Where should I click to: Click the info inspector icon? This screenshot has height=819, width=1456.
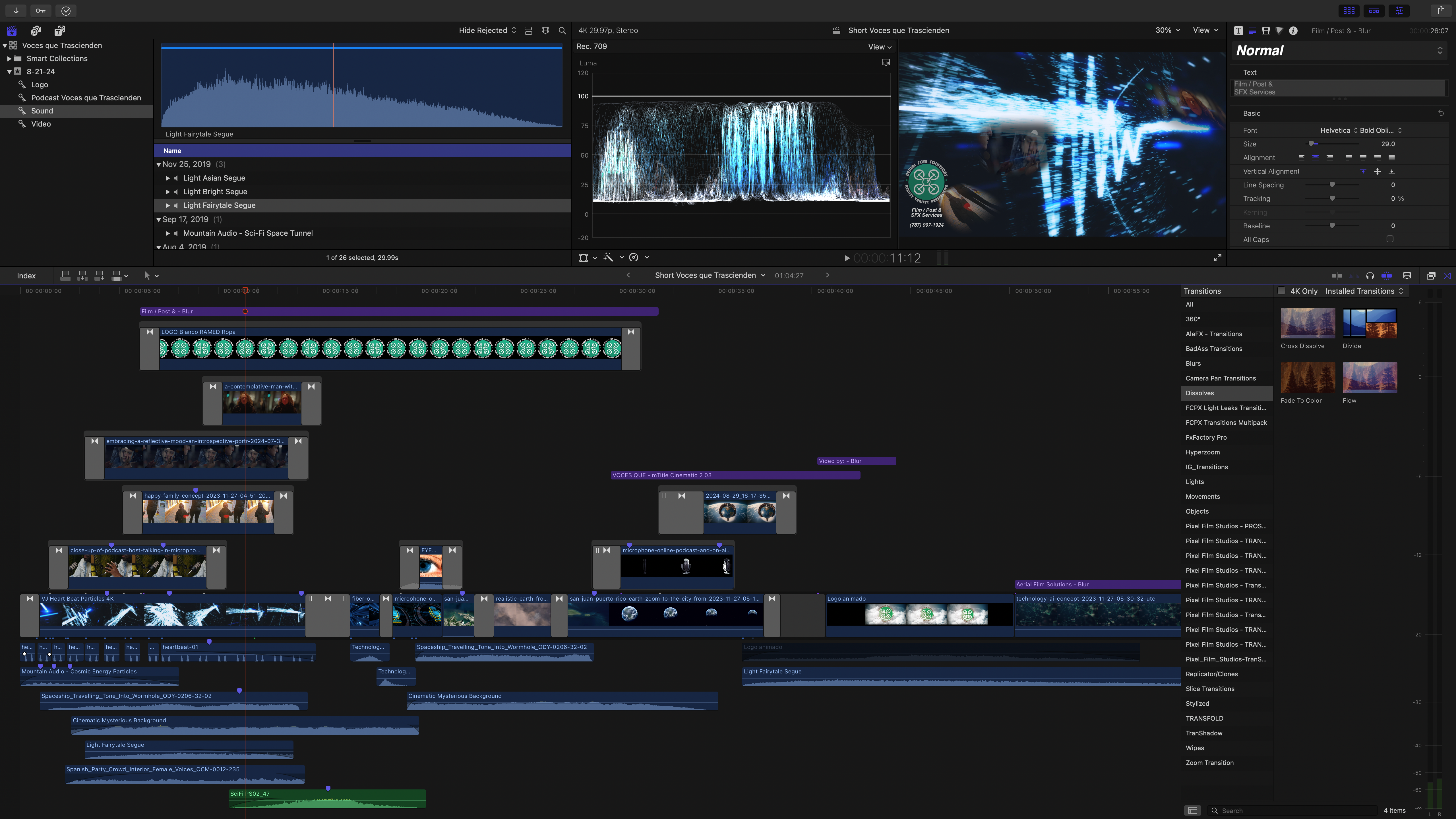1293,30
